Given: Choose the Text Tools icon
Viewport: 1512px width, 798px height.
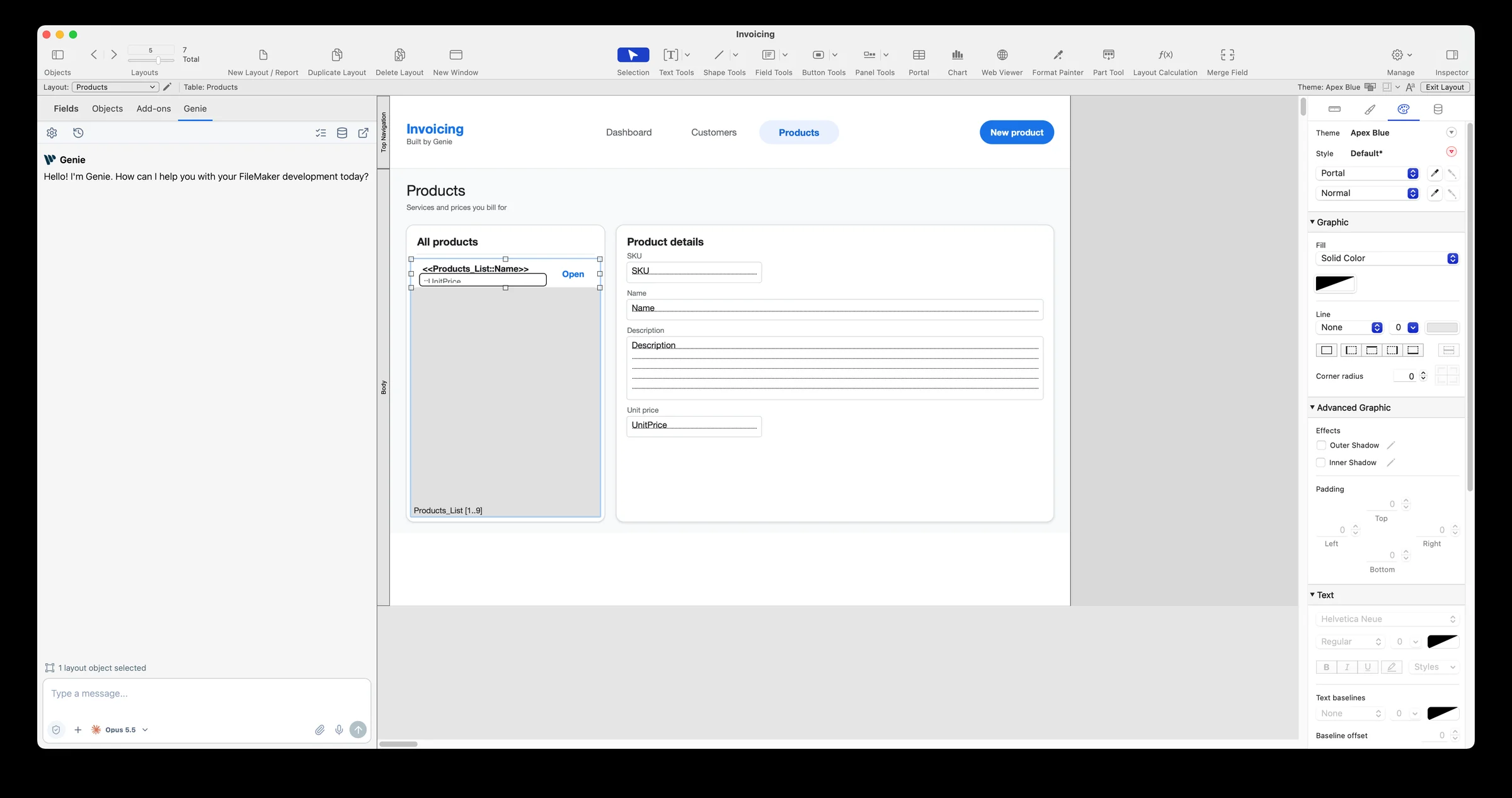Looking at the screenshot, I should click(670, 55).
